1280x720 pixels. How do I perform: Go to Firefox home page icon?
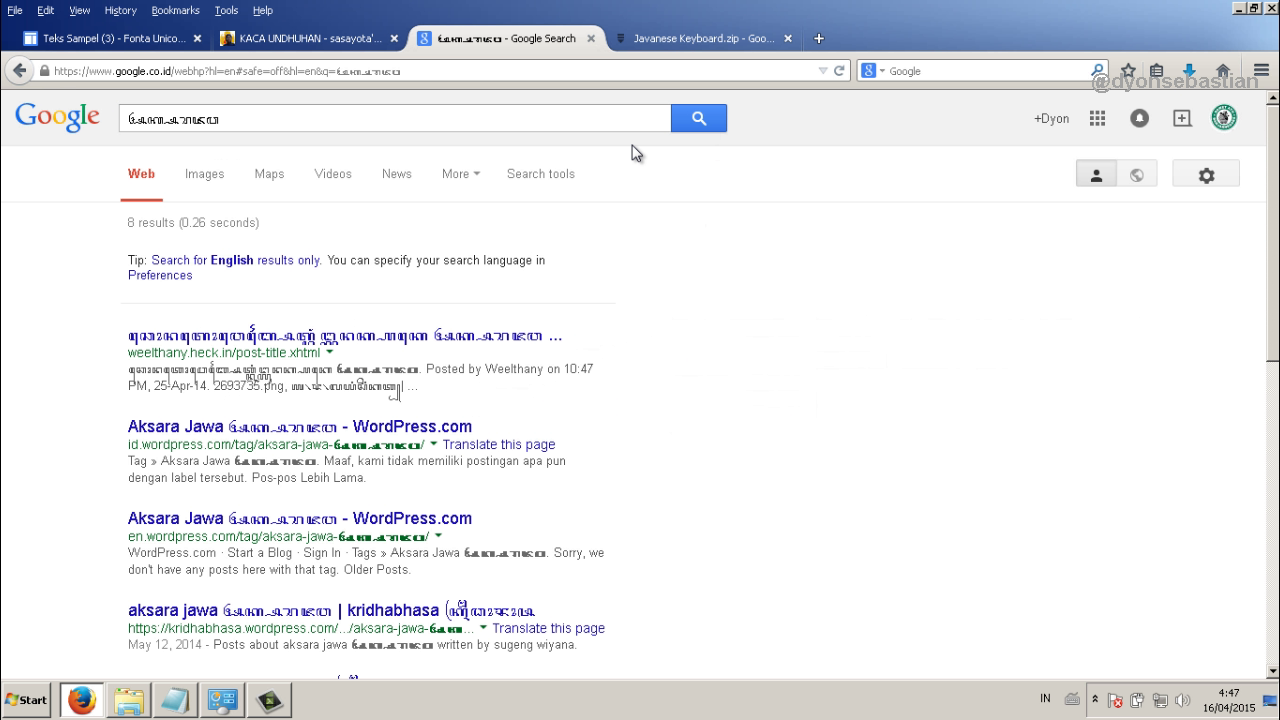click(x=1223, y=71)
